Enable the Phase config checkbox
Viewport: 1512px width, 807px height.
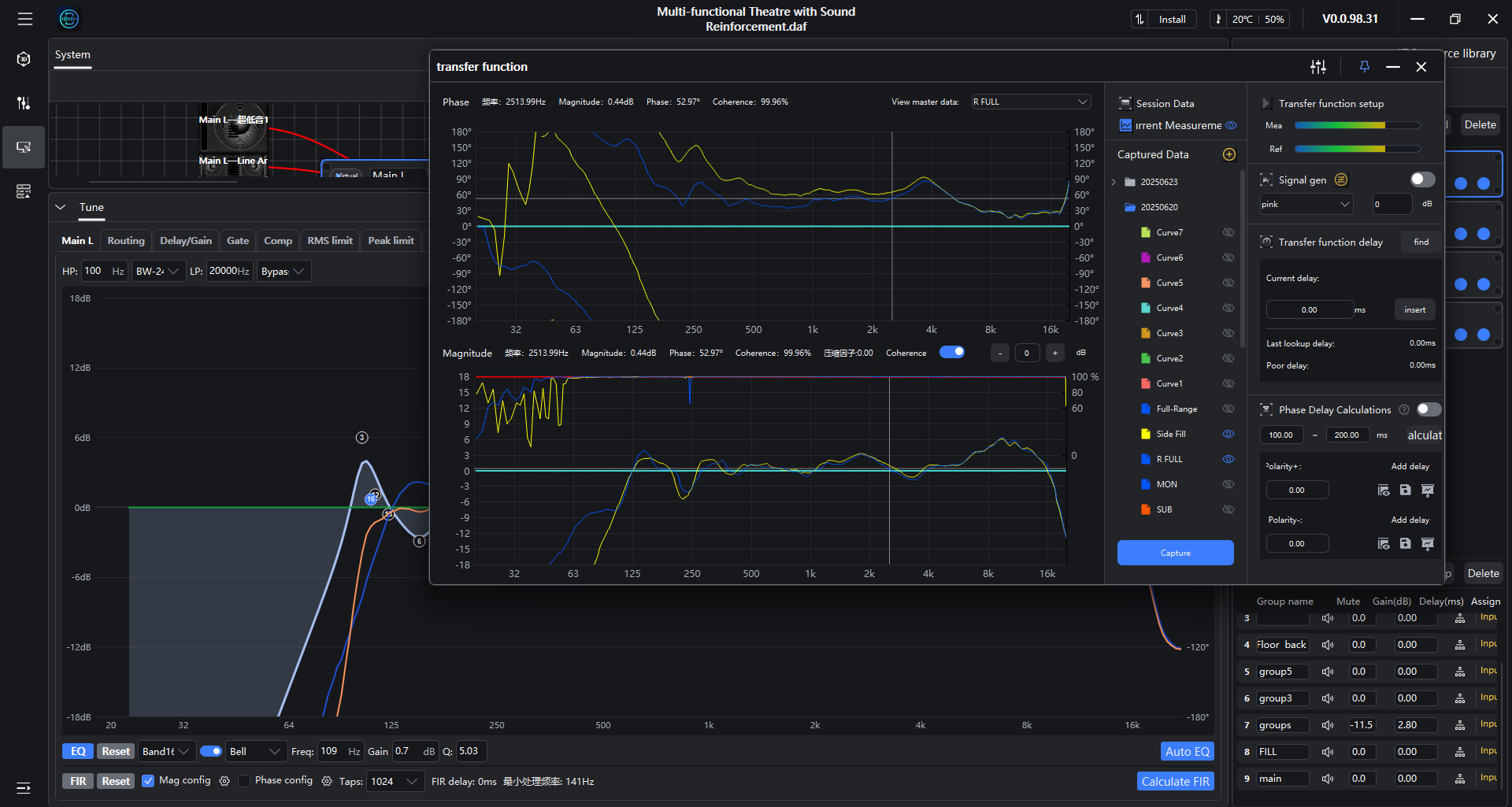(x=244, y=781)
